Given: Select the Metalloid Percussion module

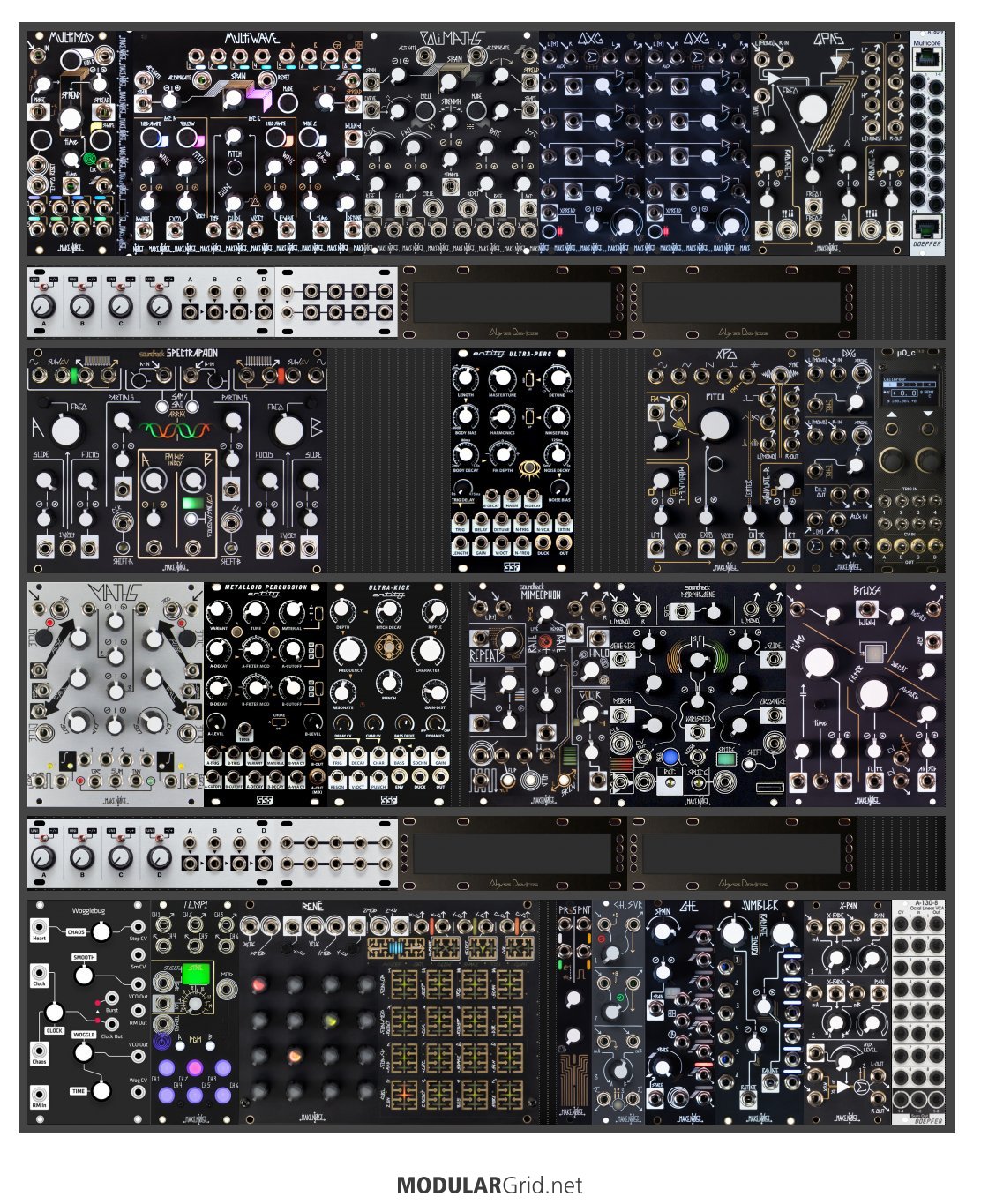Looking at the screenshot, I should (266, 694).
